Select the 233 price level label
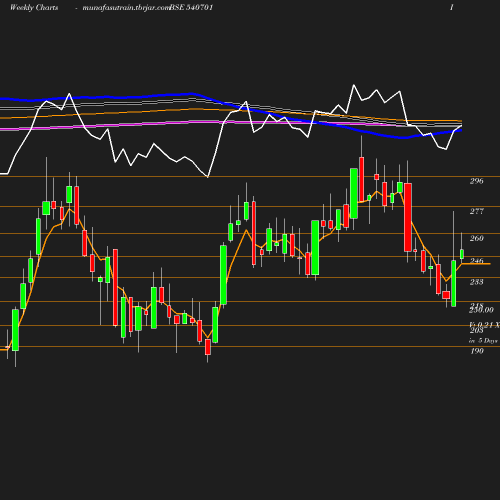This screenshot has width=500, height=500. (x=477, y=282)
